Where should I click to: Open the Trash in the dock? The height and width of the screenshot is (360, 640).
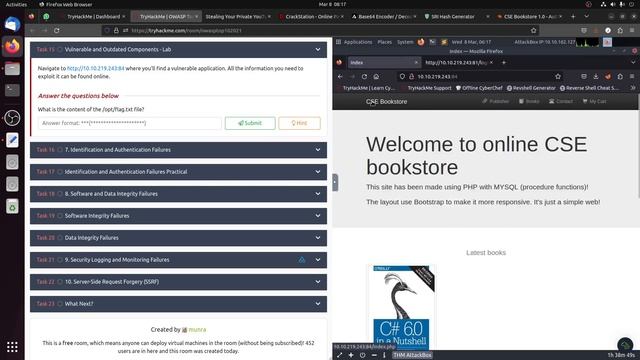point(12,207)
